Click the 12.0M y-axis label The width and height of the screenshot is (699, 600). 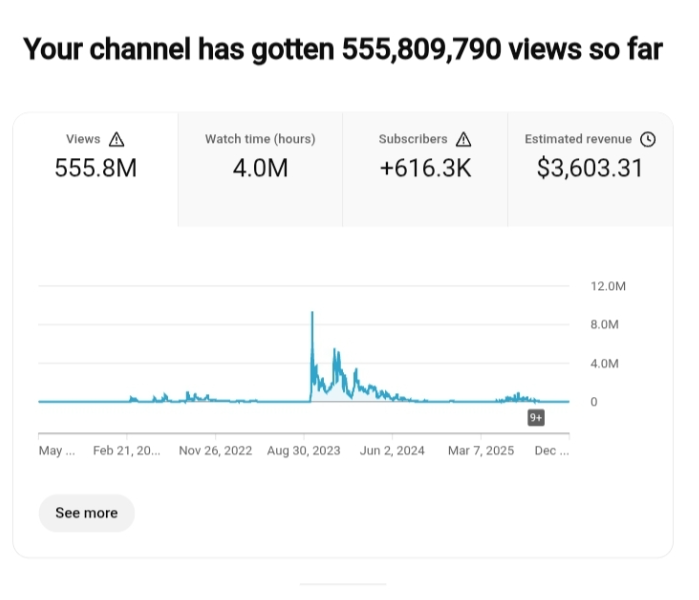[x=607, y=286]
